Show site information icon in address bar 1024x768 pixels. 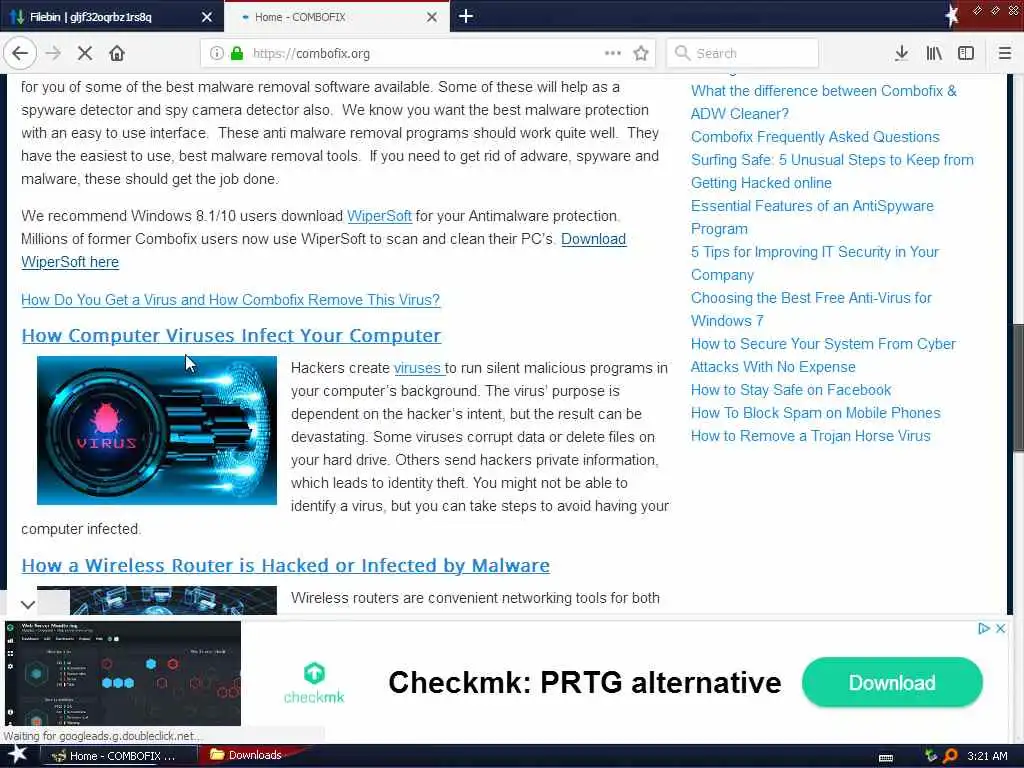click(216, 54)
